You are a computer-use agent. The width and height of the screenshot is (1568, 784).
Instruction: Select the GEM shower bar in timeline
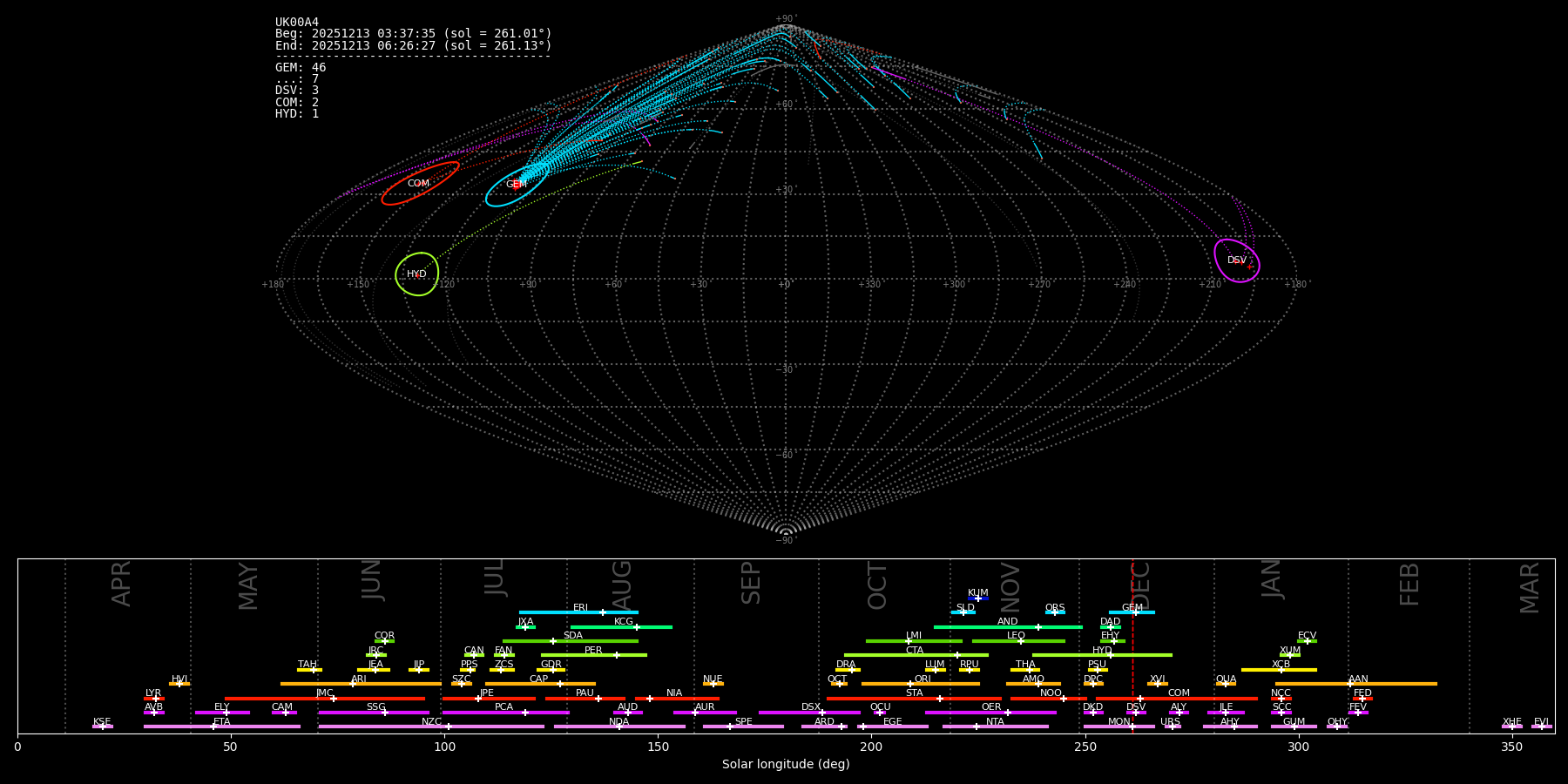[x=1132, y=612]
